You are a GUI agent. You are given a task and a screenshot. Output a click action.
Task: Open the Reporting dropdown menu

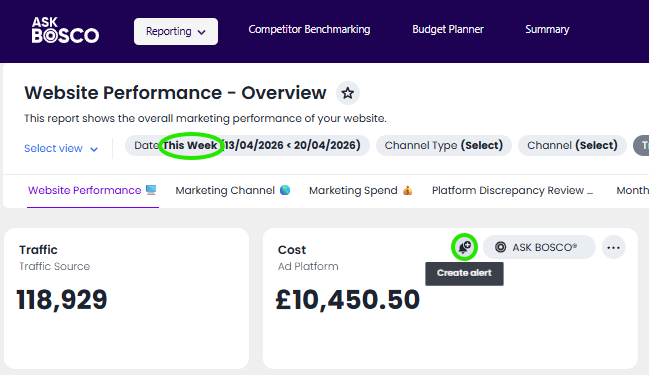point(176,31)
